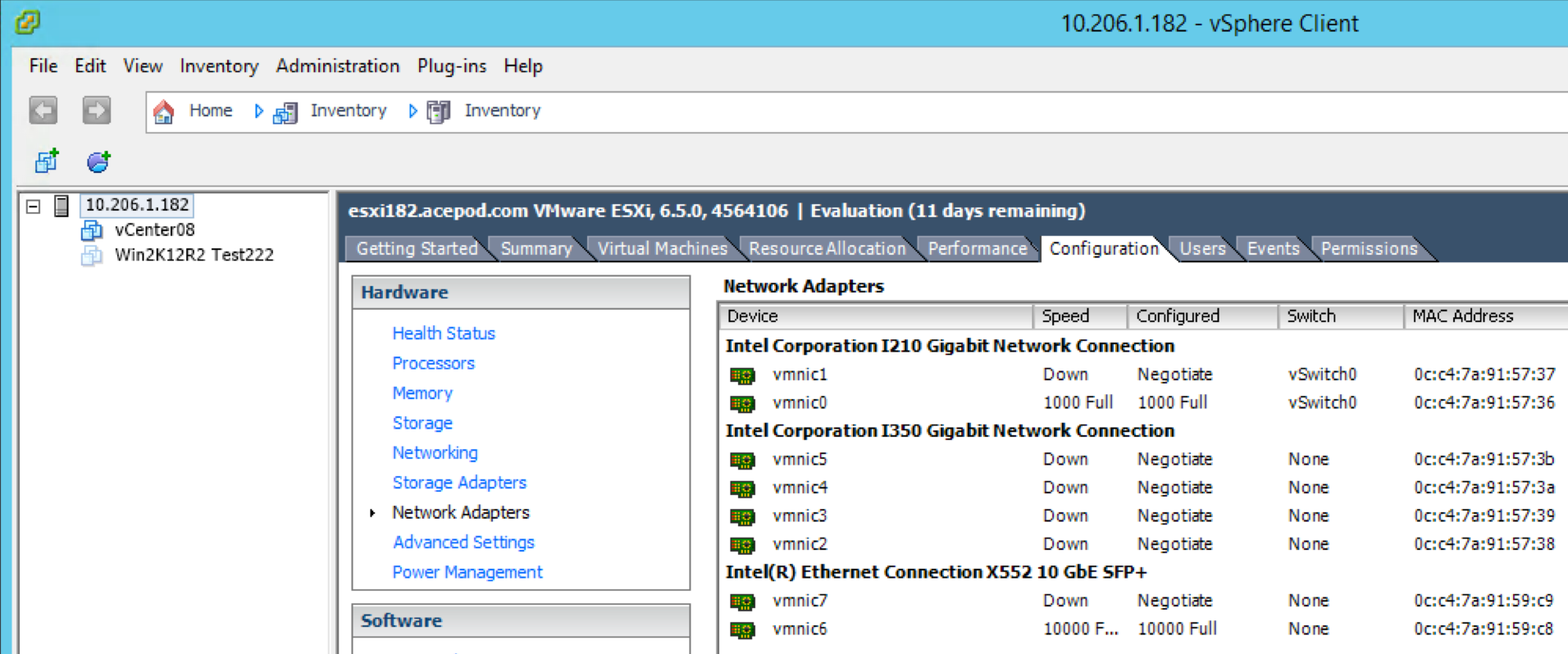1568x654 pixels.
Task: Click Home text in the navigation bar
Action: click(x=211, y=111)
